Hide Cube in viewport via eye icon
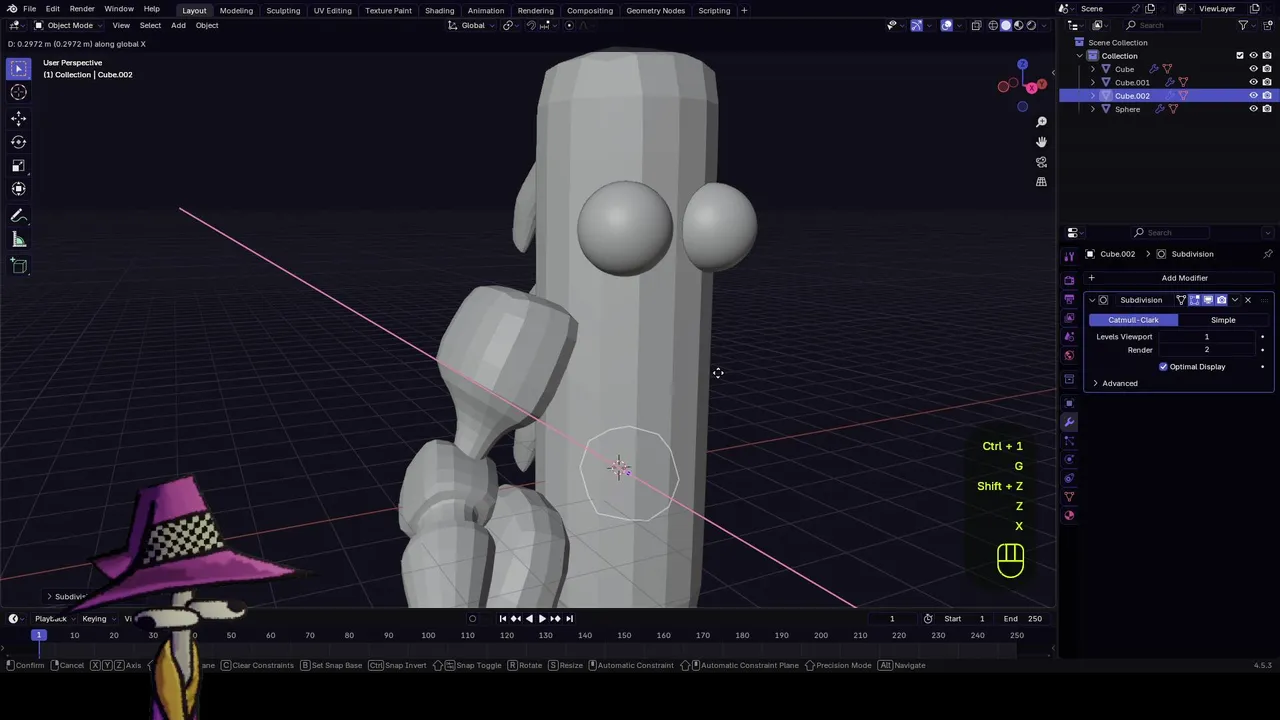Screen dimensions: 1280x720 [x=1253, y=69]
